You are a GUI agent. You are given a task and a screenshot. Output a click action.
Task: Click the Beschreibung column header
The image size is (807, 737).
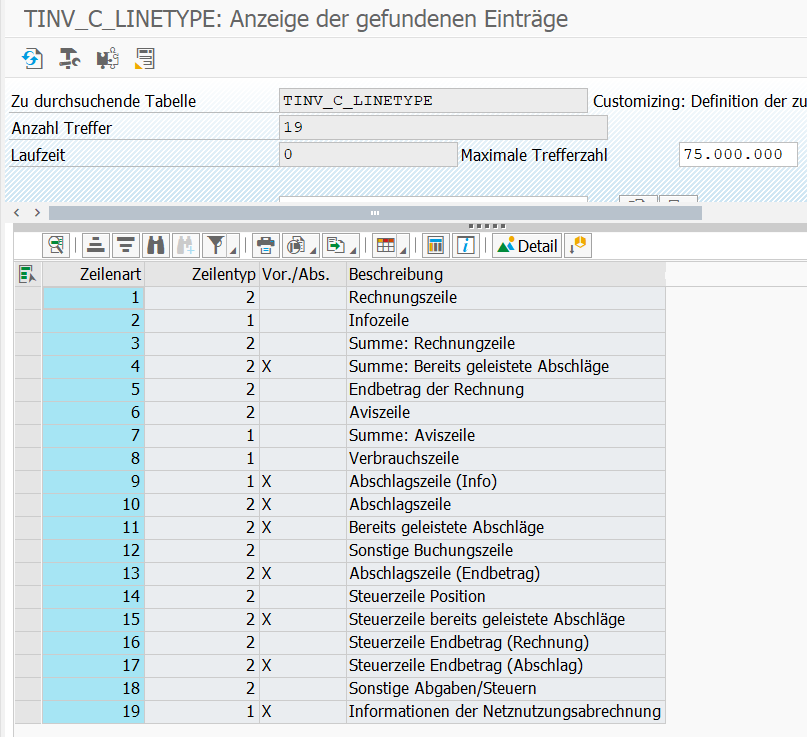click(x=396, y=274)
